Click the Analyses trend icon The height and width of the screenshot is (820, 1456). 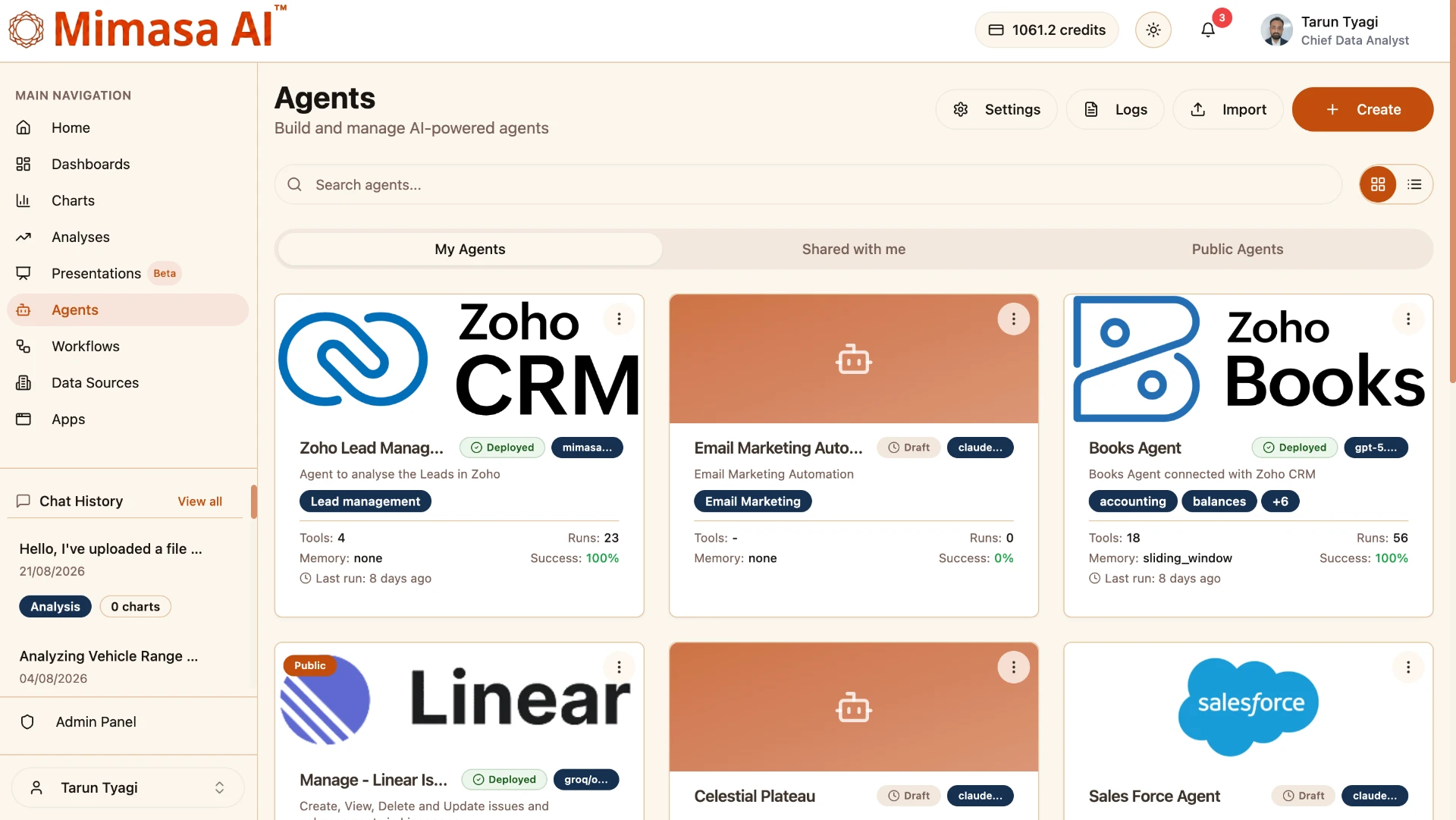(24, 237)
